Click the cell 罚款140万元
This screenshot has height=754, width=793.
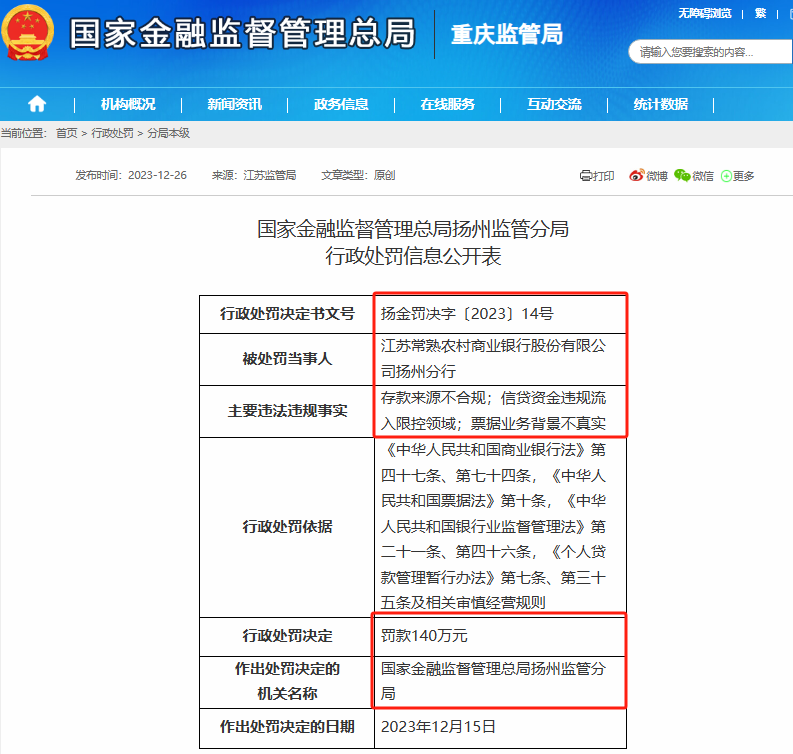[x=500, y=637]
